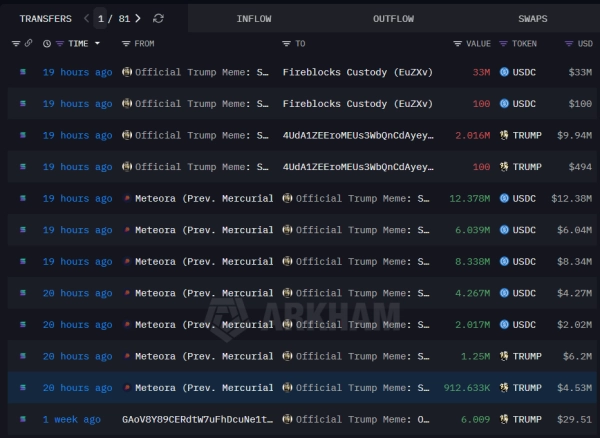
Task: Open the FROM column filter
Action: (126, 44)
